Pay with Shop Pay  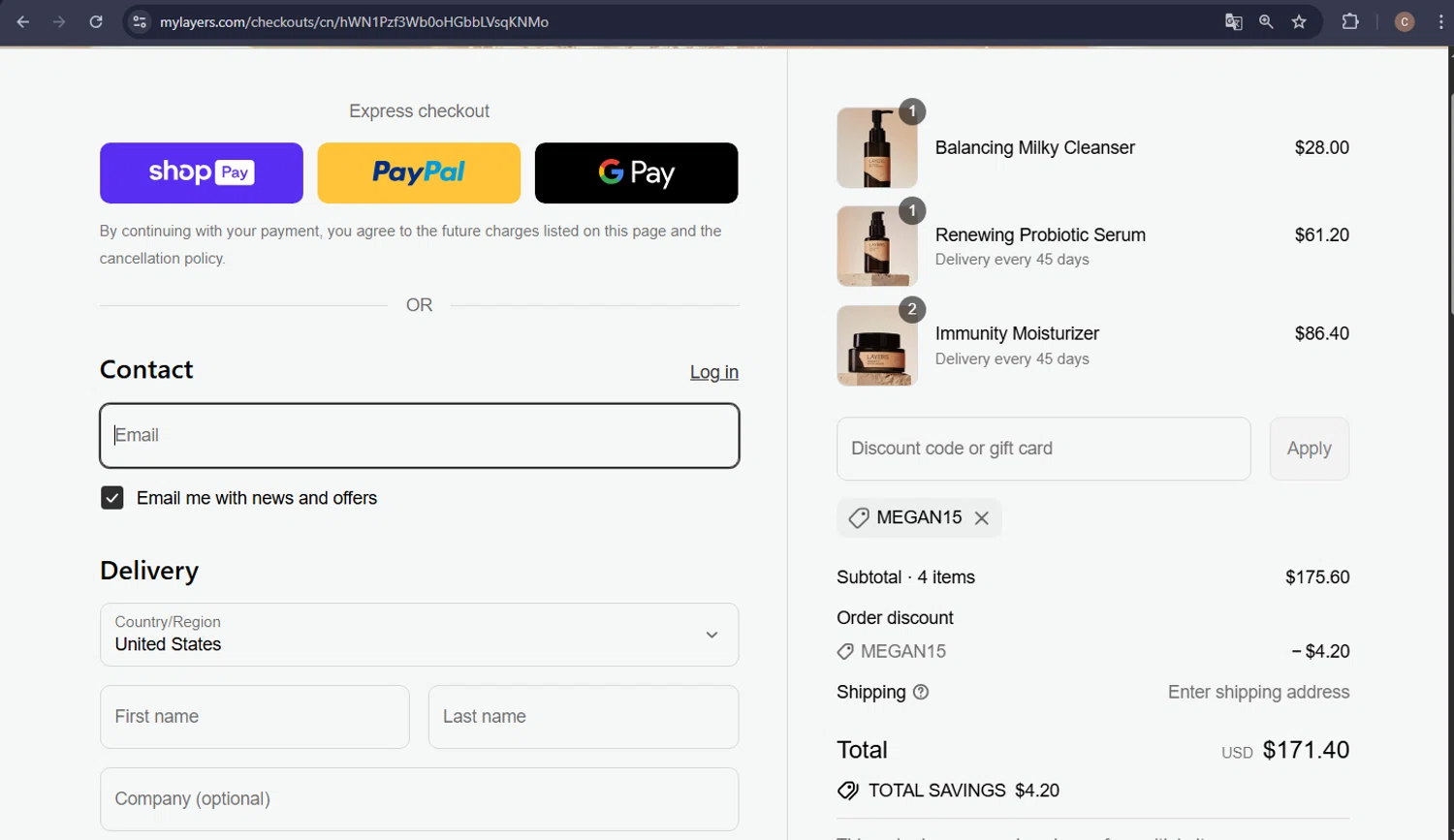(x=202, y=172)
